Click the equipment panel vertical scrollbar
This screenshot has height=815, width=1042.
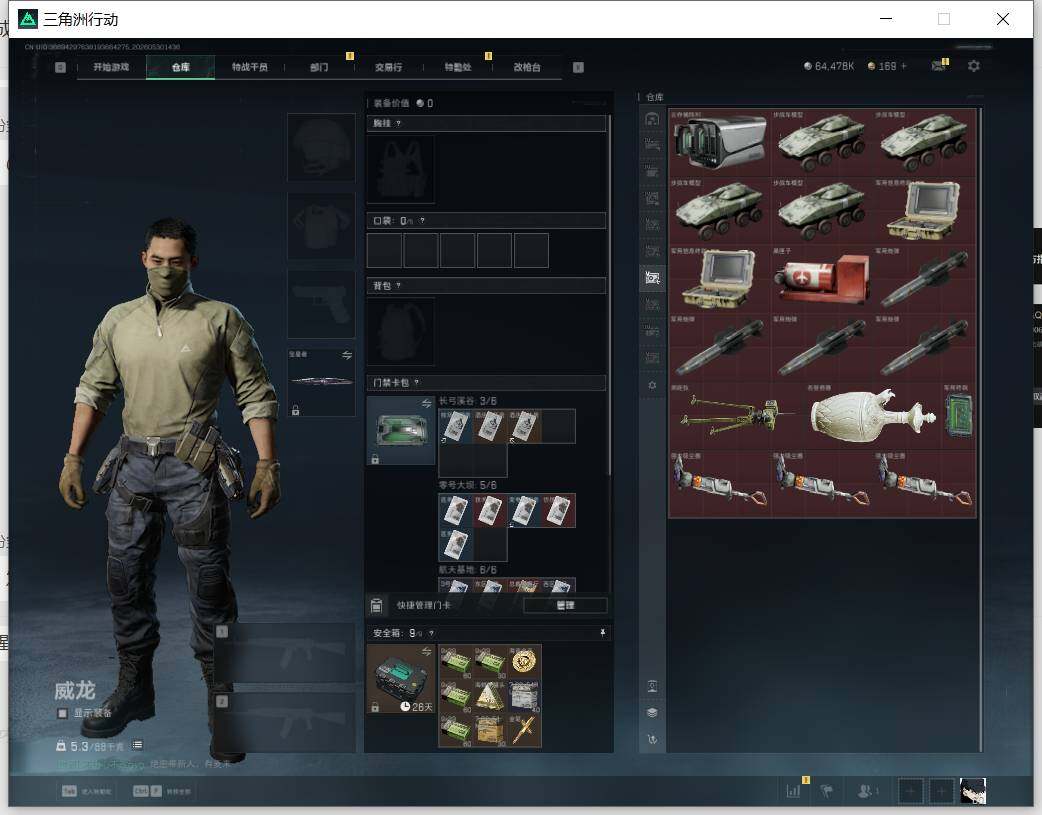(609, 296)
